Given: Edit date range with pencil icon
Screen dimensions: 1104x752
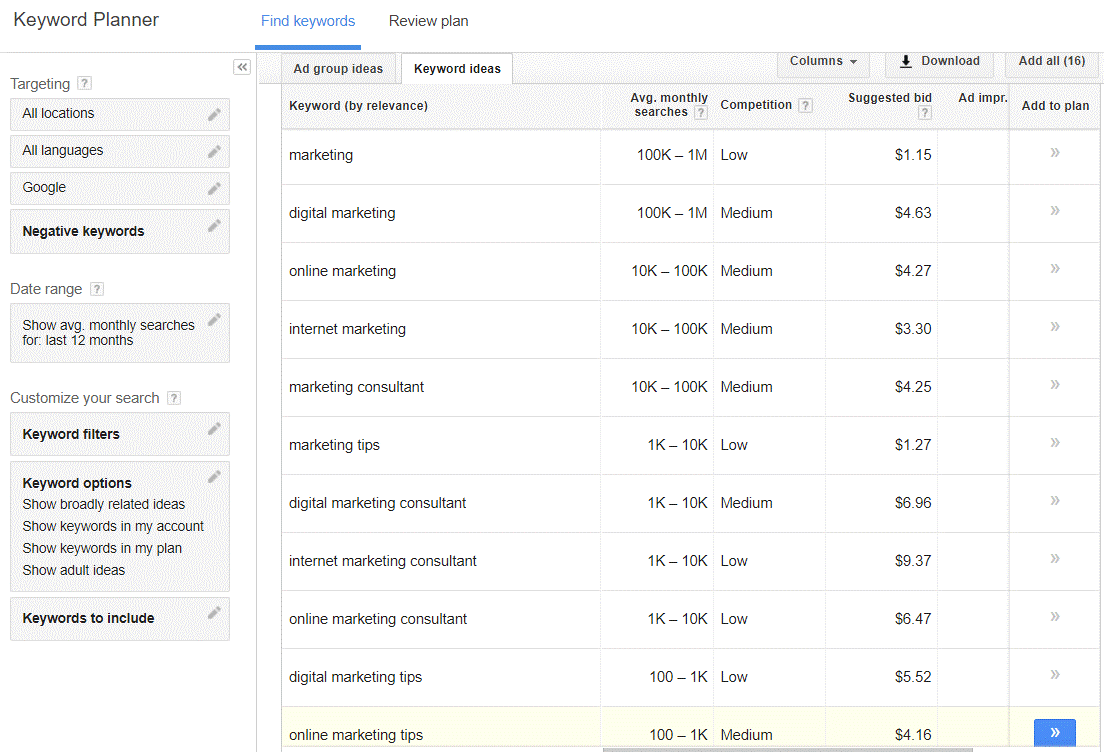Looking at the screenshot, I should (x=215, y=320).
